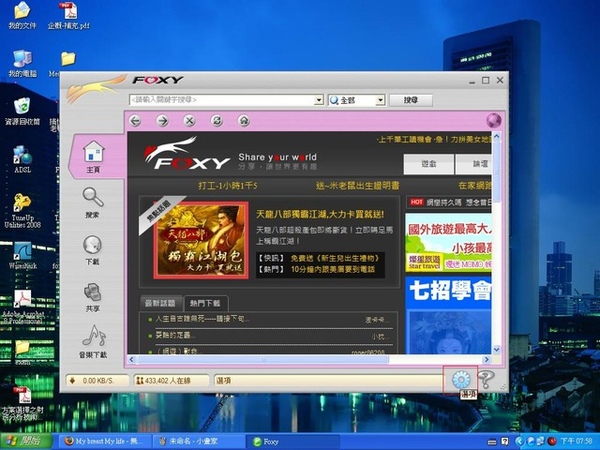Click the 433,402 人在線 status text
The image size is (600, 450).
pyautogui.click(x=167, y=381)
